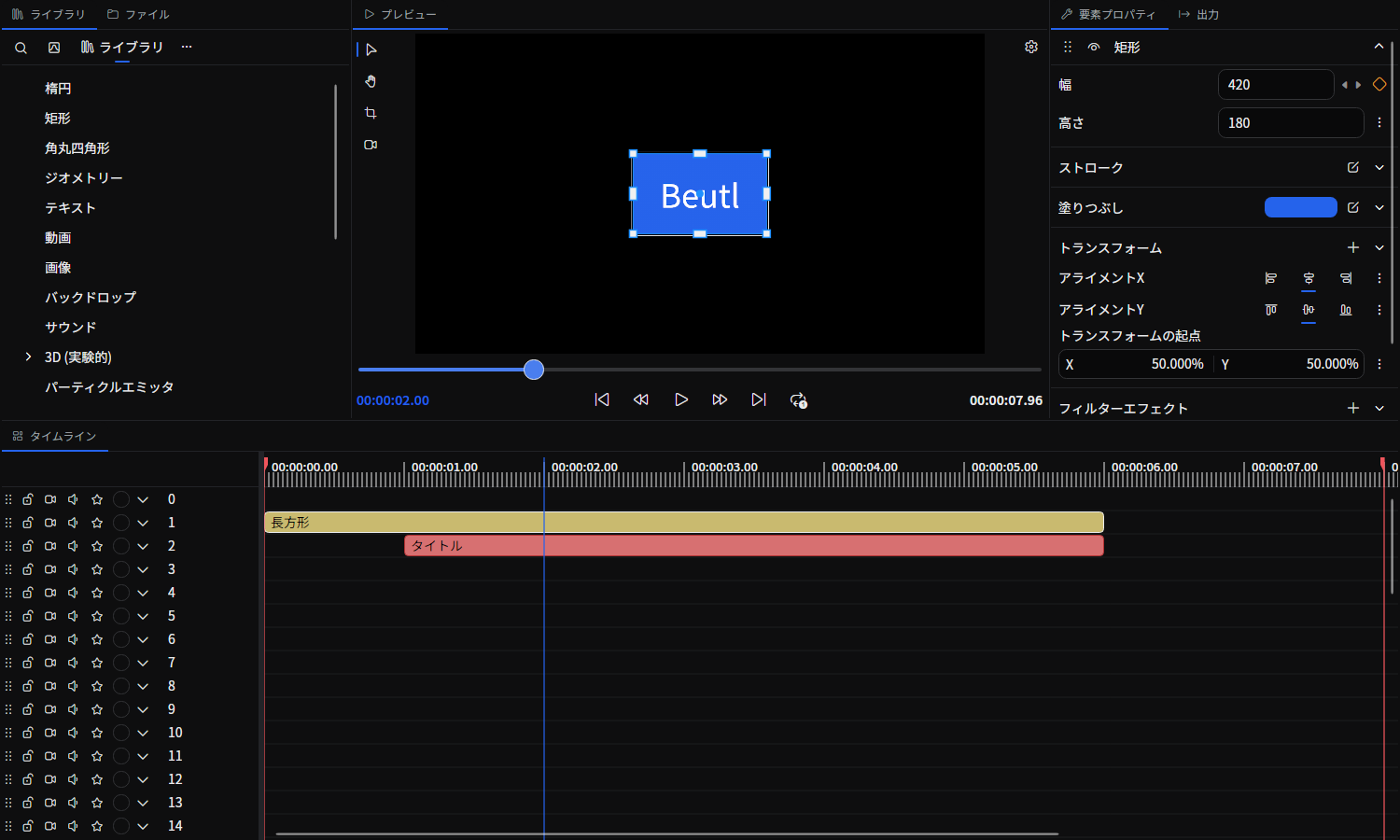Collapse the トランスフォーム section chevron

pos(1379,247)
